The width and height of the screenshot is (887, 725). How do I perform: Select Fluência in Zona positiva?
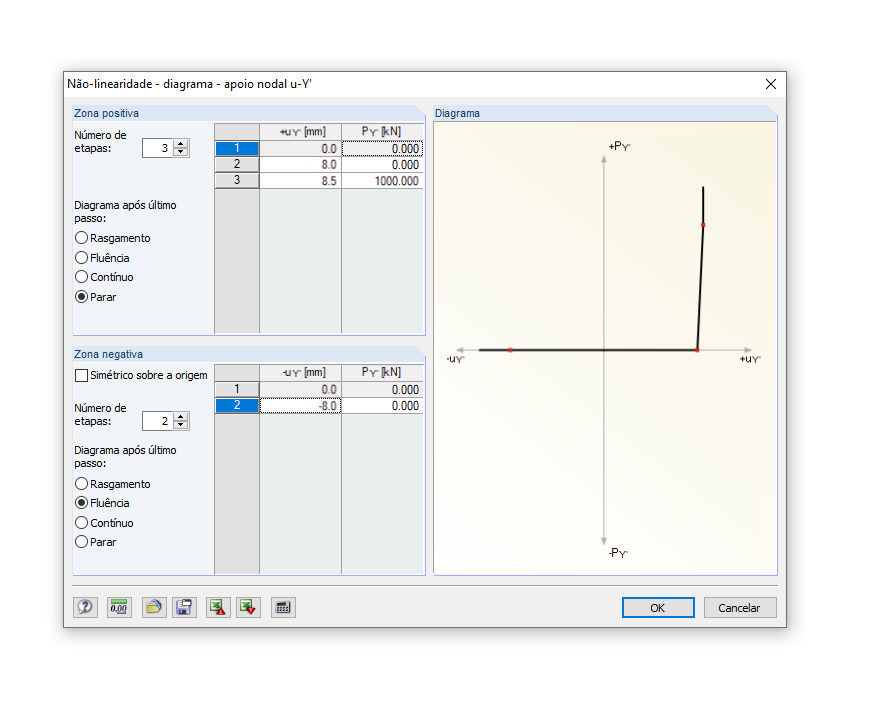81,258
